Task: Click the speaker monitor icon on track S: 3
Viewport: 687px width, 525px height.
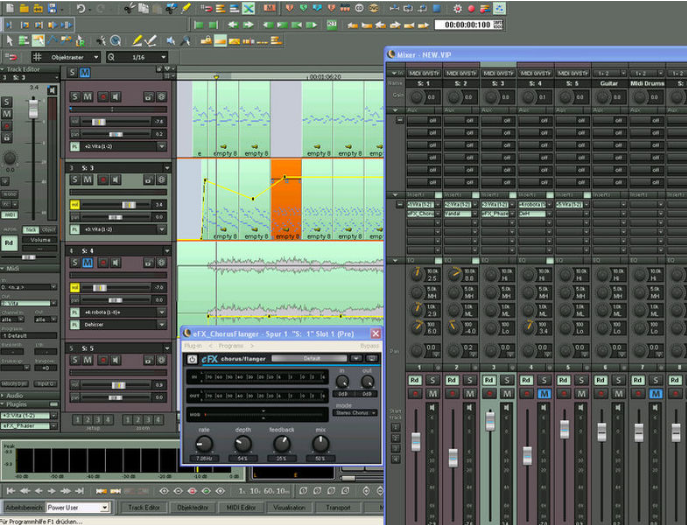Action: [116, 180]
